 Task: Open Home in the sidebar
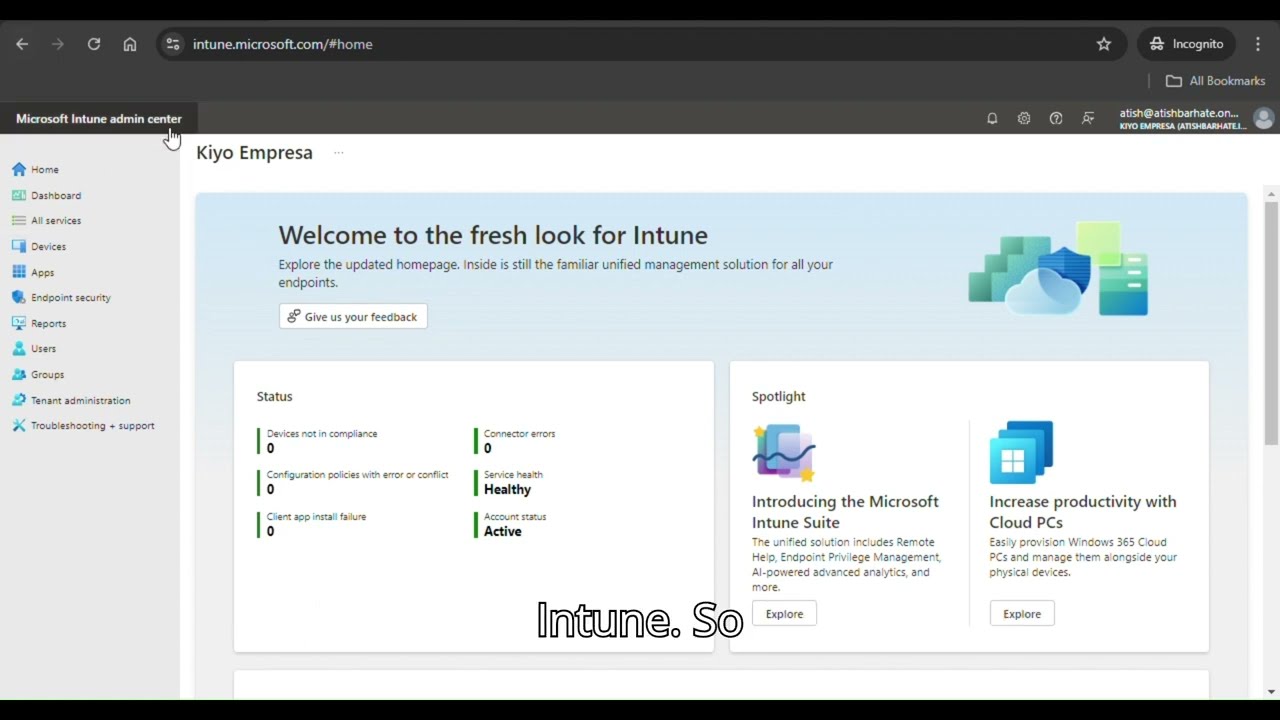[x=35, y=170]
